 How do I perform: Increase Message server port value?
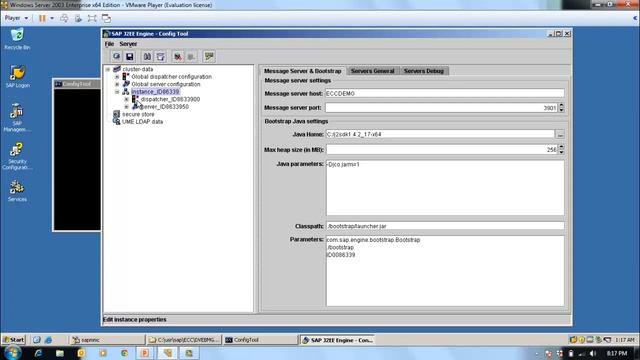(x=562, y=105)
